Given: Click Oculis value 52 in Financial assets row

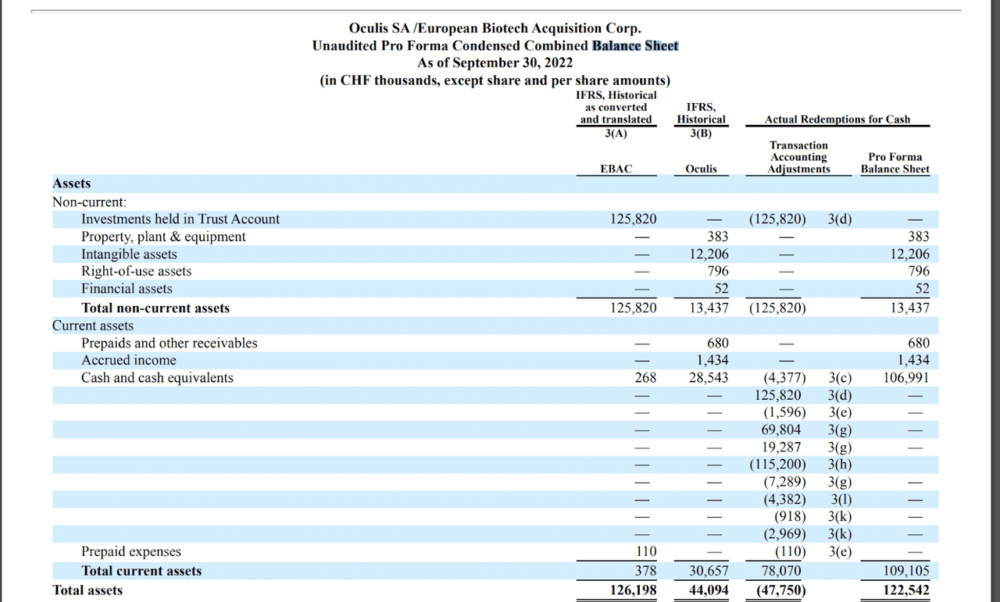Looking at the screenshot, I should (x=721, y=289).
